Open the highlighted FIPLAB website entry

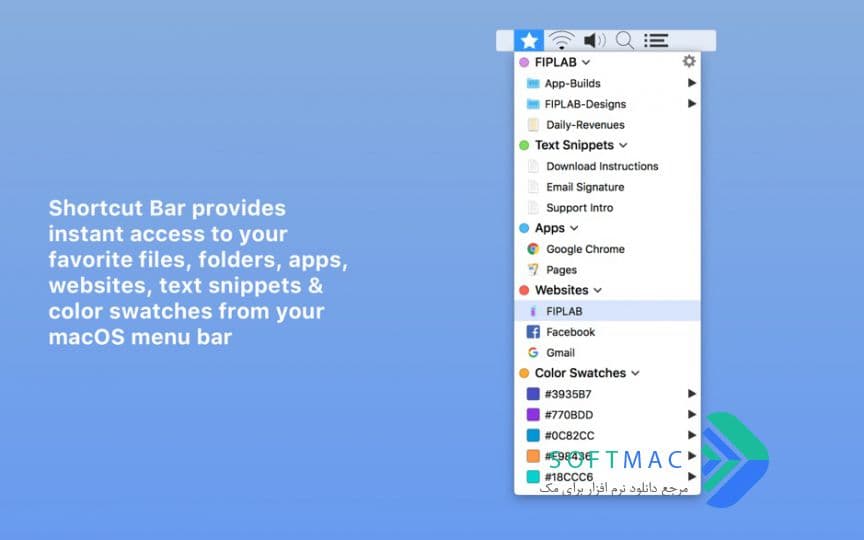pyautogui.click(x=608, y=311)
